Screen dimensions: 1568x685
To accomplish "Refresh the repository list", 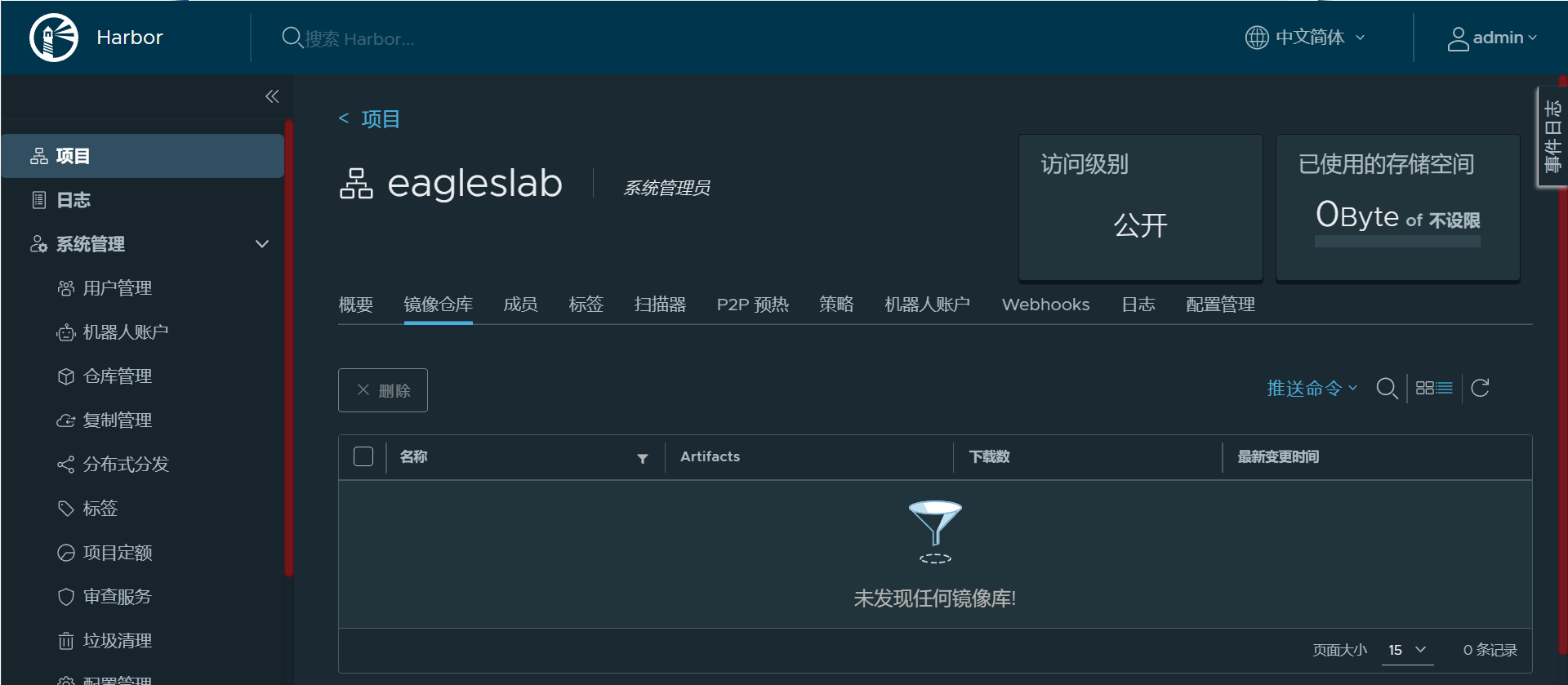I will tap(1480, 388).
